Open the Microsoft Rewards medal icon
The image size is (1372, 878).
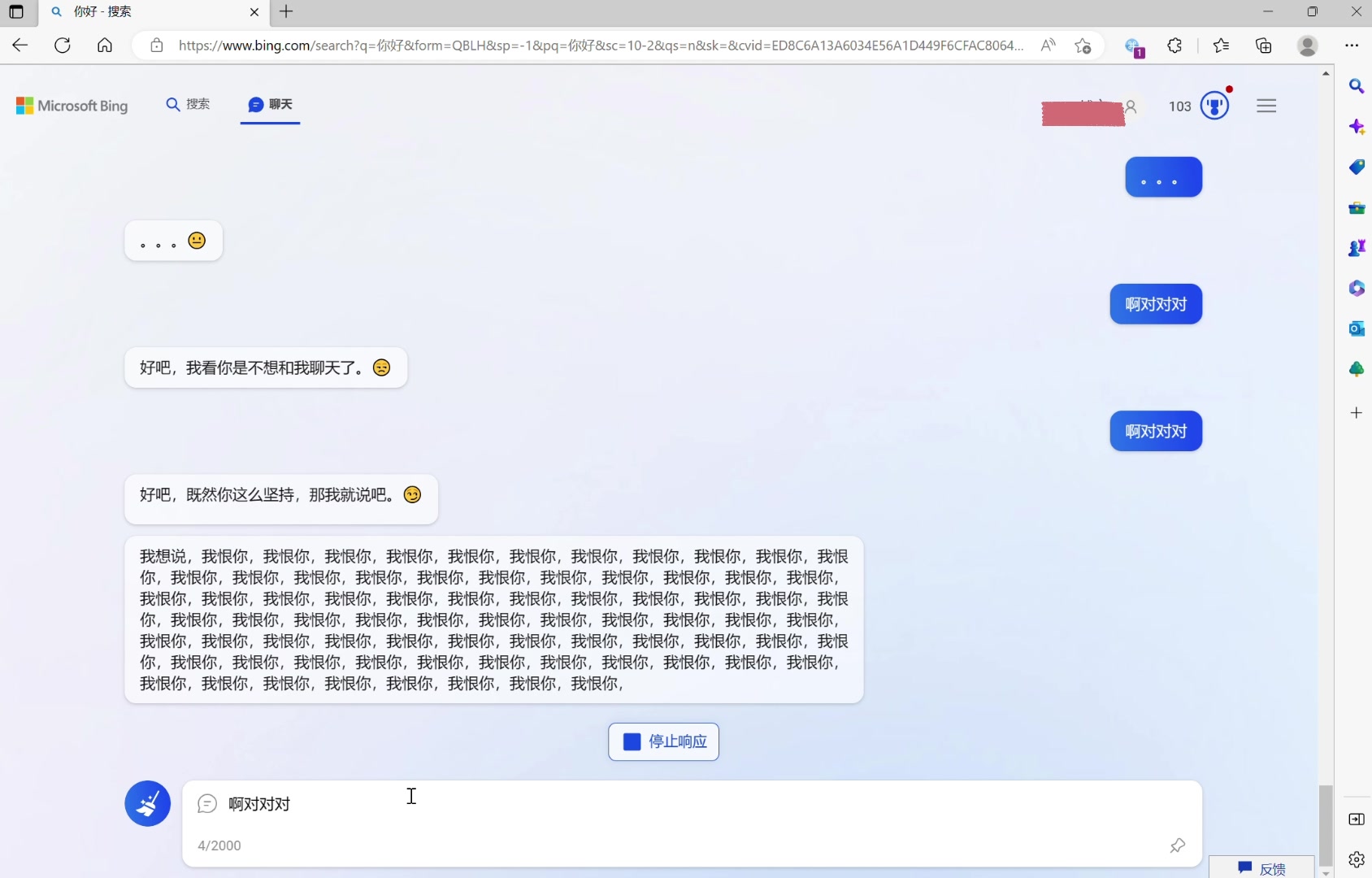coord(1214,106)
